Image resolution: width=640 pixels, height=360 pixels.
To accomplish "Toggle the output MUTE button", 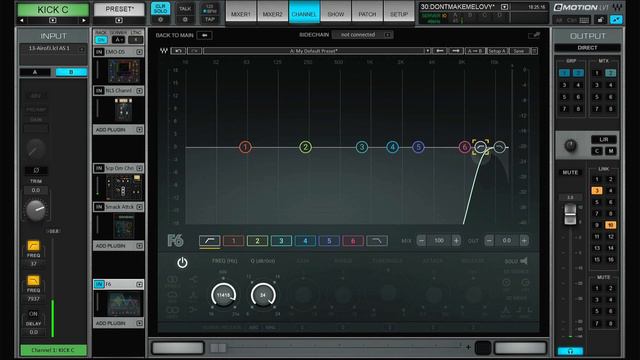I will coord(570,173).
